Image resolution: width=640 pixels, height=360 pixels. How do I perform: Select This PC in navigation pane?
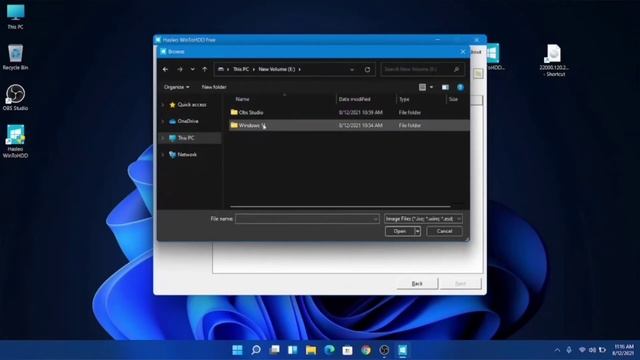tap(186, 138)
